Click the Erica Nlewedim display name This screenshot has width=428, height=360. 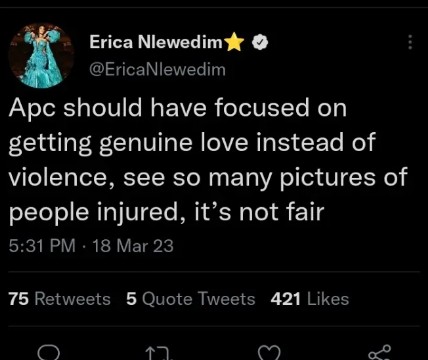click(x=156, y=42)
